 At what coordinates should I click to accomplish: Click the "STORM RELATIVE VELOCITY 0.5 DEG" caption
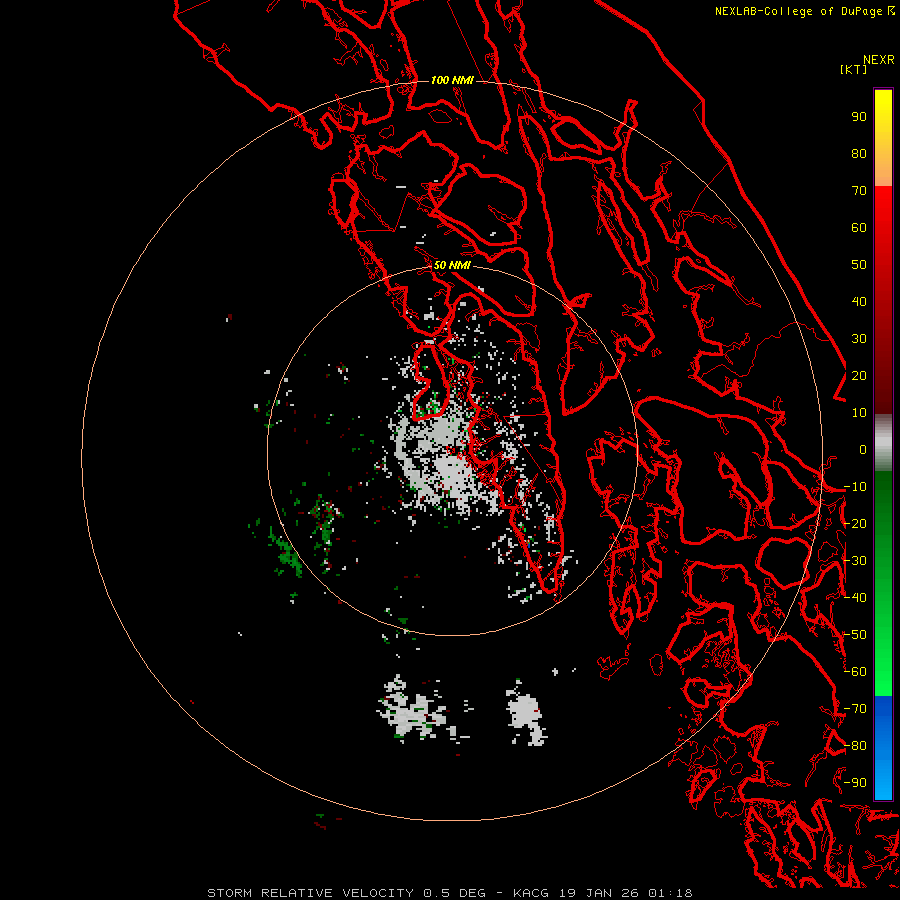tap(346, 893)
